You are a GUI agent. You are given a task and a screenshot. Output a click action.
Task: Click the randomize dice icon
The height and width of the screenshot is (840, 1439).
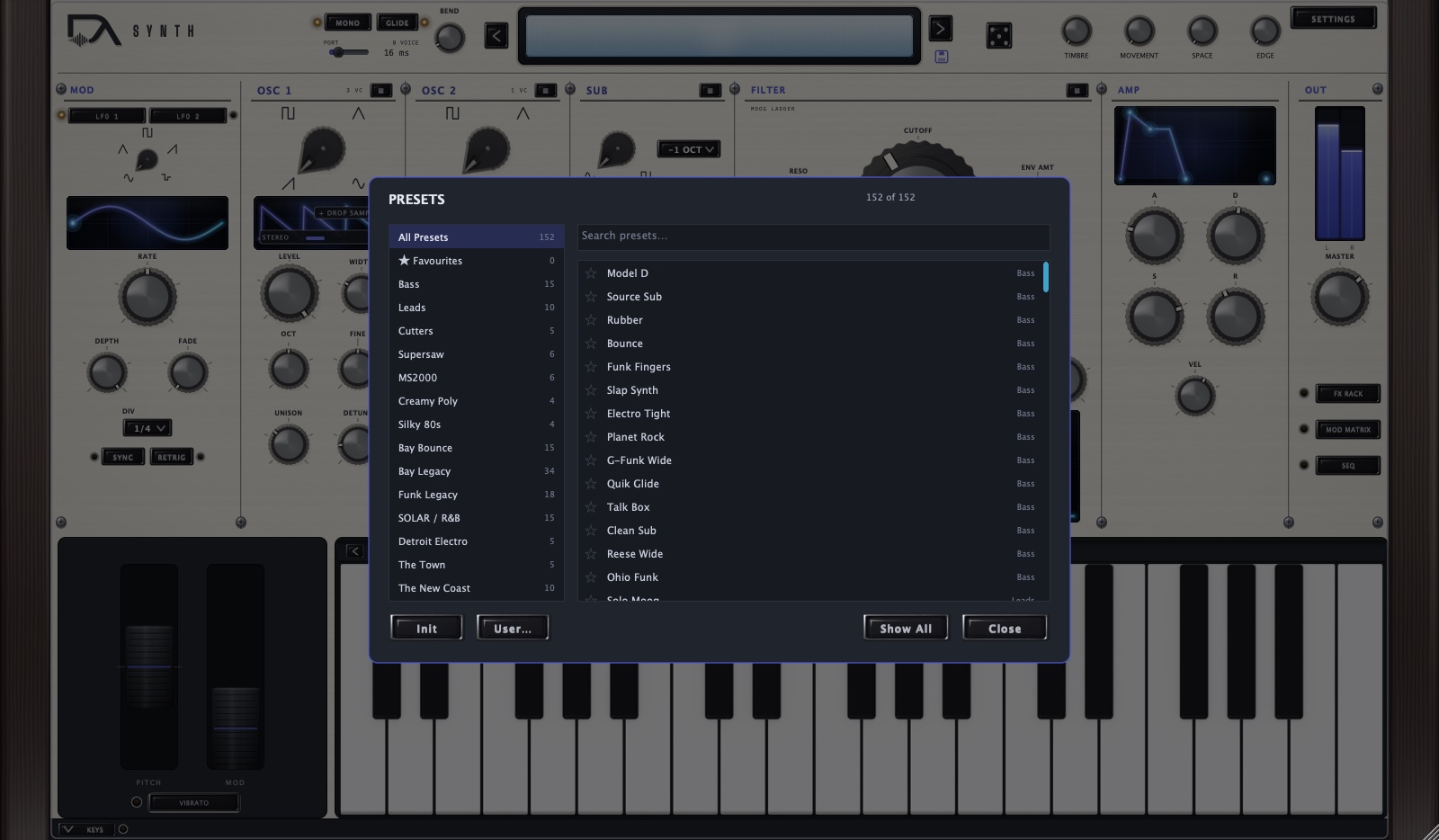pos(998,36)
